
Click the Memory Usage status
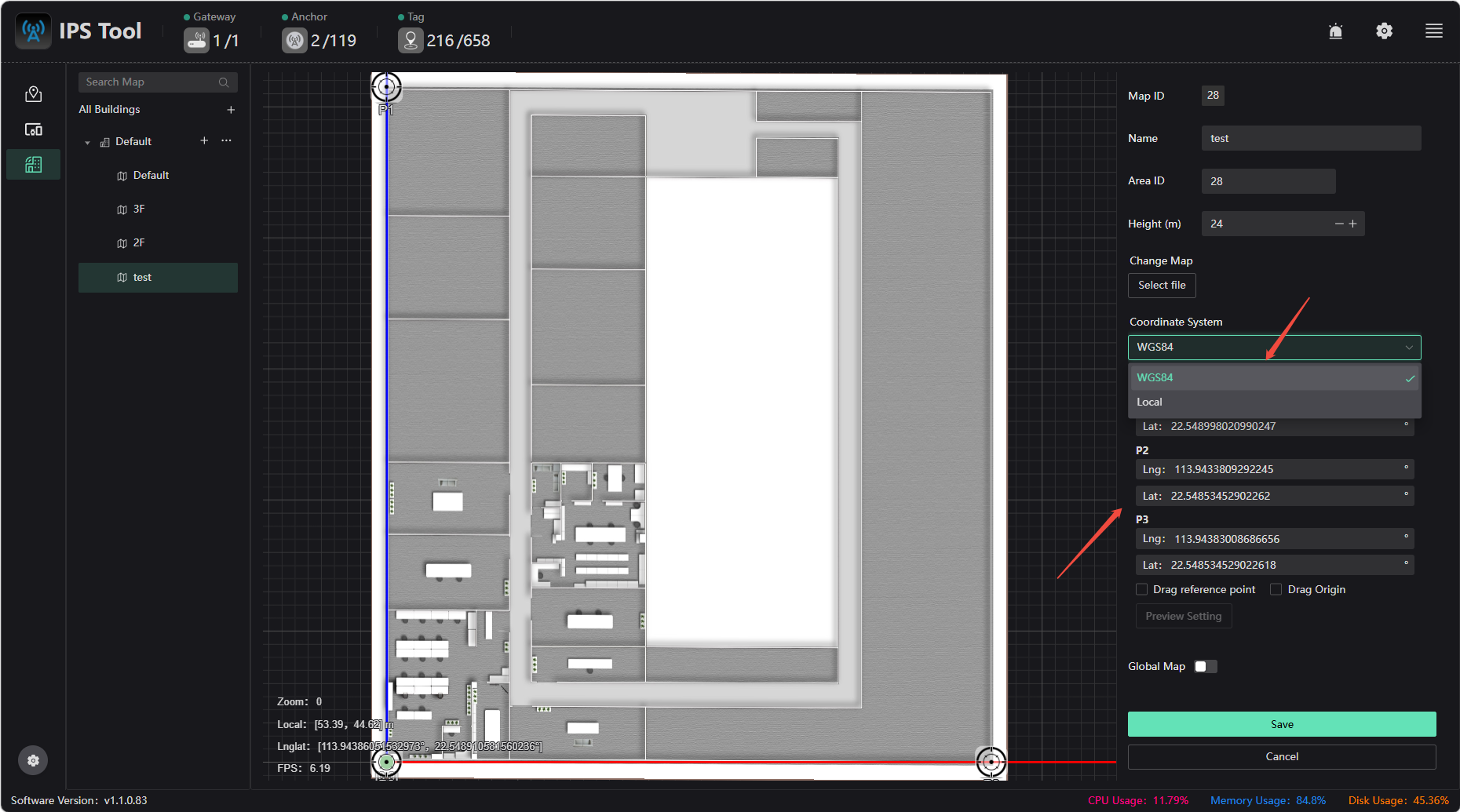pyautogui.click(x=1268, y=800)
